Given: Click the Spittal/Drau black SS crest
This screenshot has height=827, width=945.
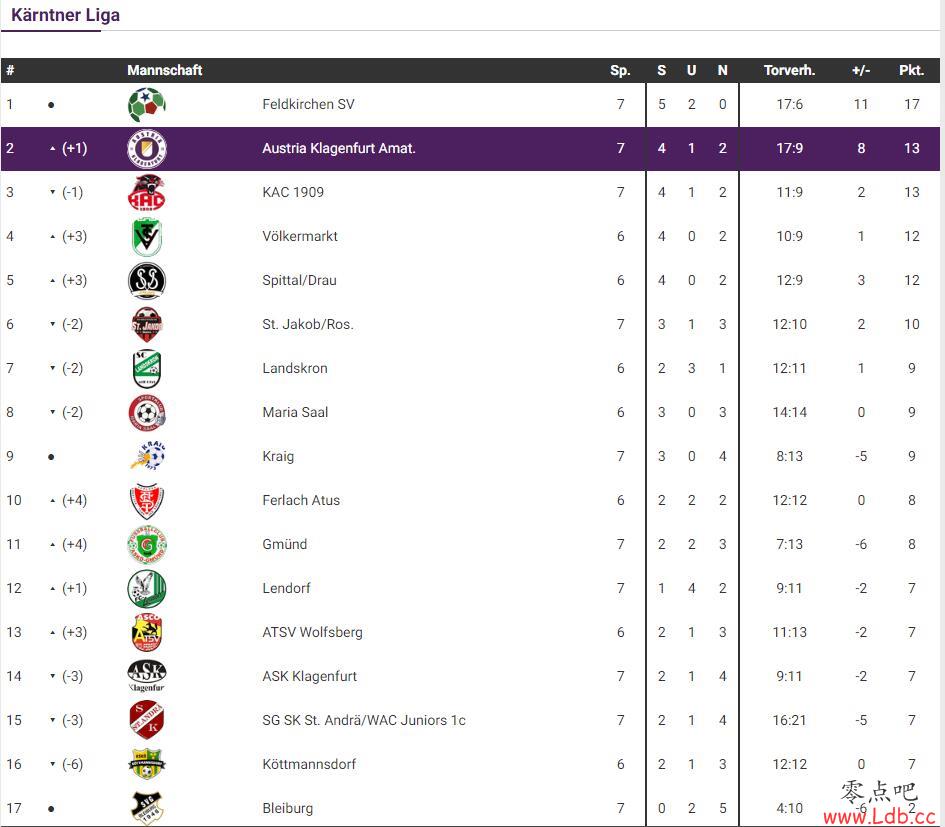Looking at the screenshot, I should point(146,281).
